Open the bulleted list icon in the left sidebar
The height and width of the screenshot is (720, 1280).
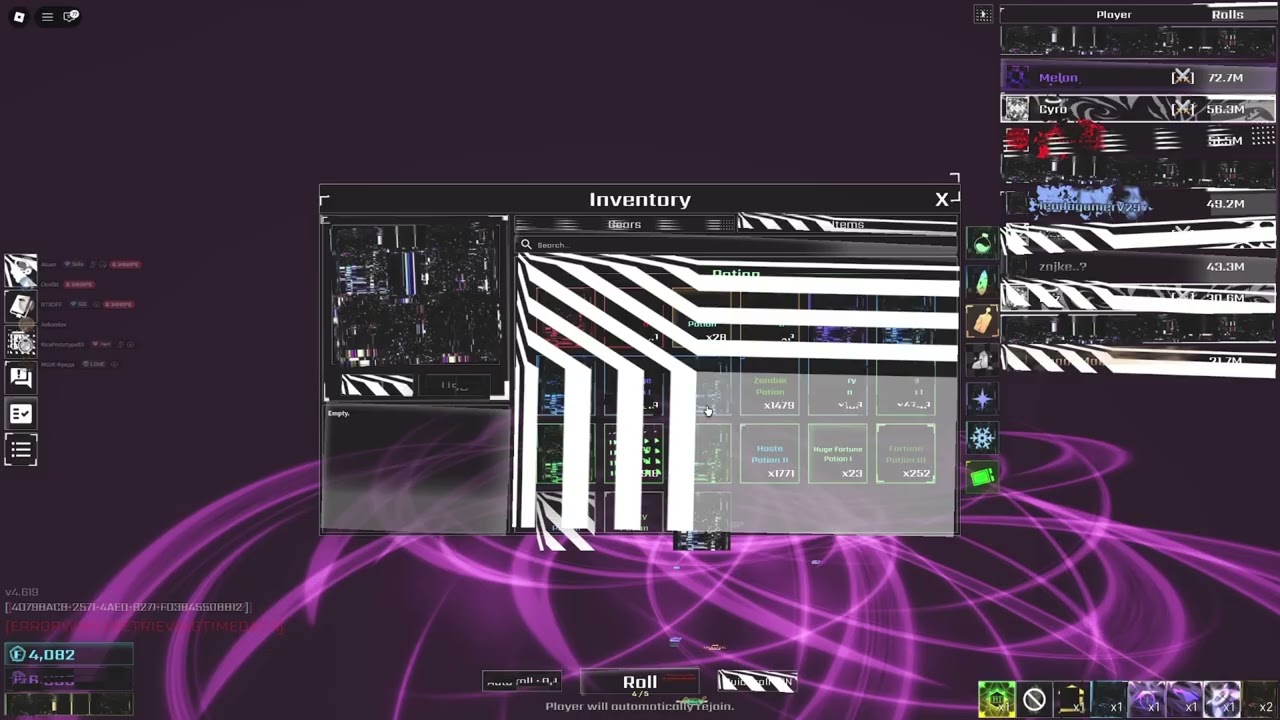click(x=20, y=449)
